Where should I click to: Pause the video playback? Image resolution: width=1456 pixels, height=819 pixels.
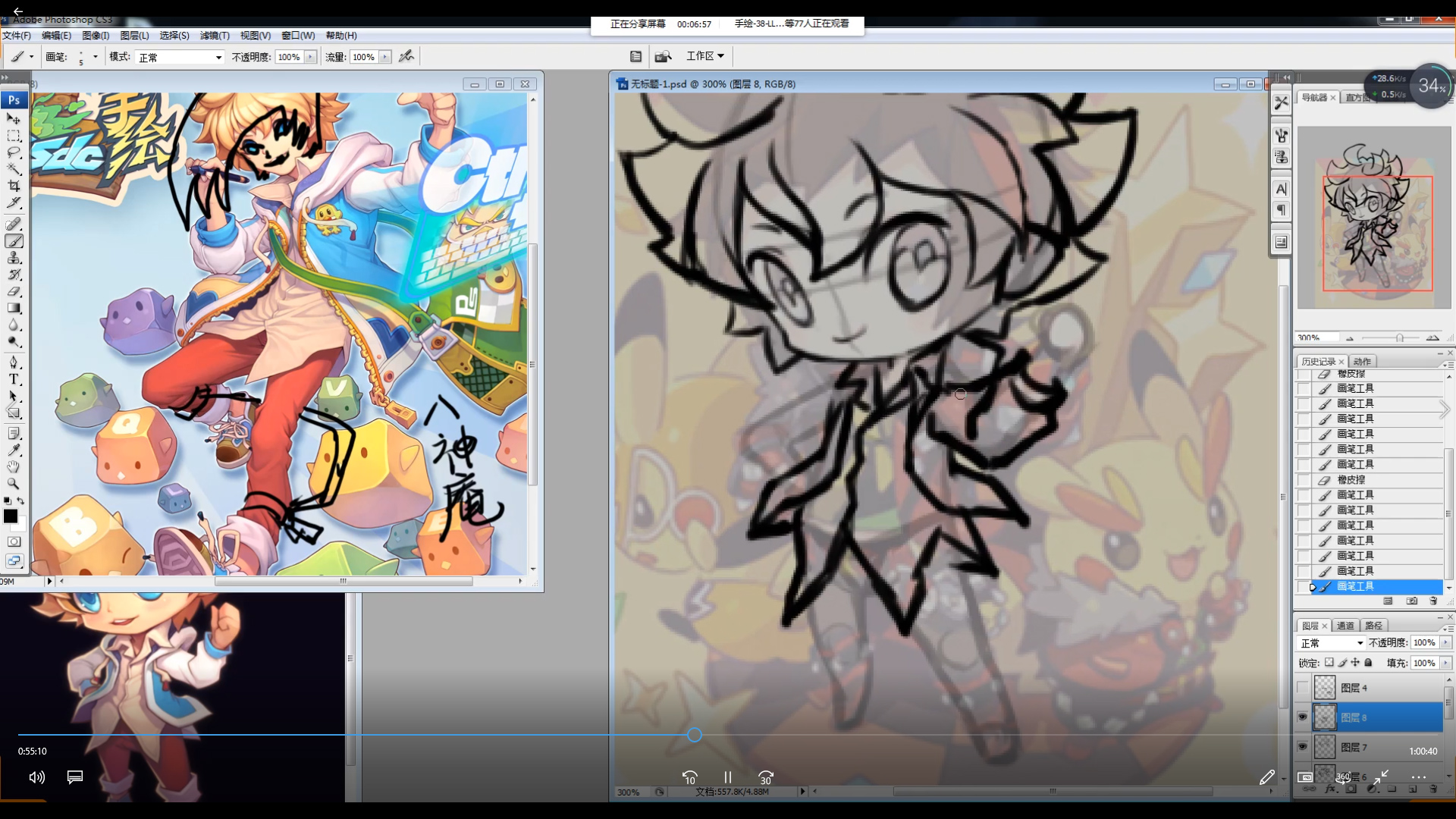point(727,777)
